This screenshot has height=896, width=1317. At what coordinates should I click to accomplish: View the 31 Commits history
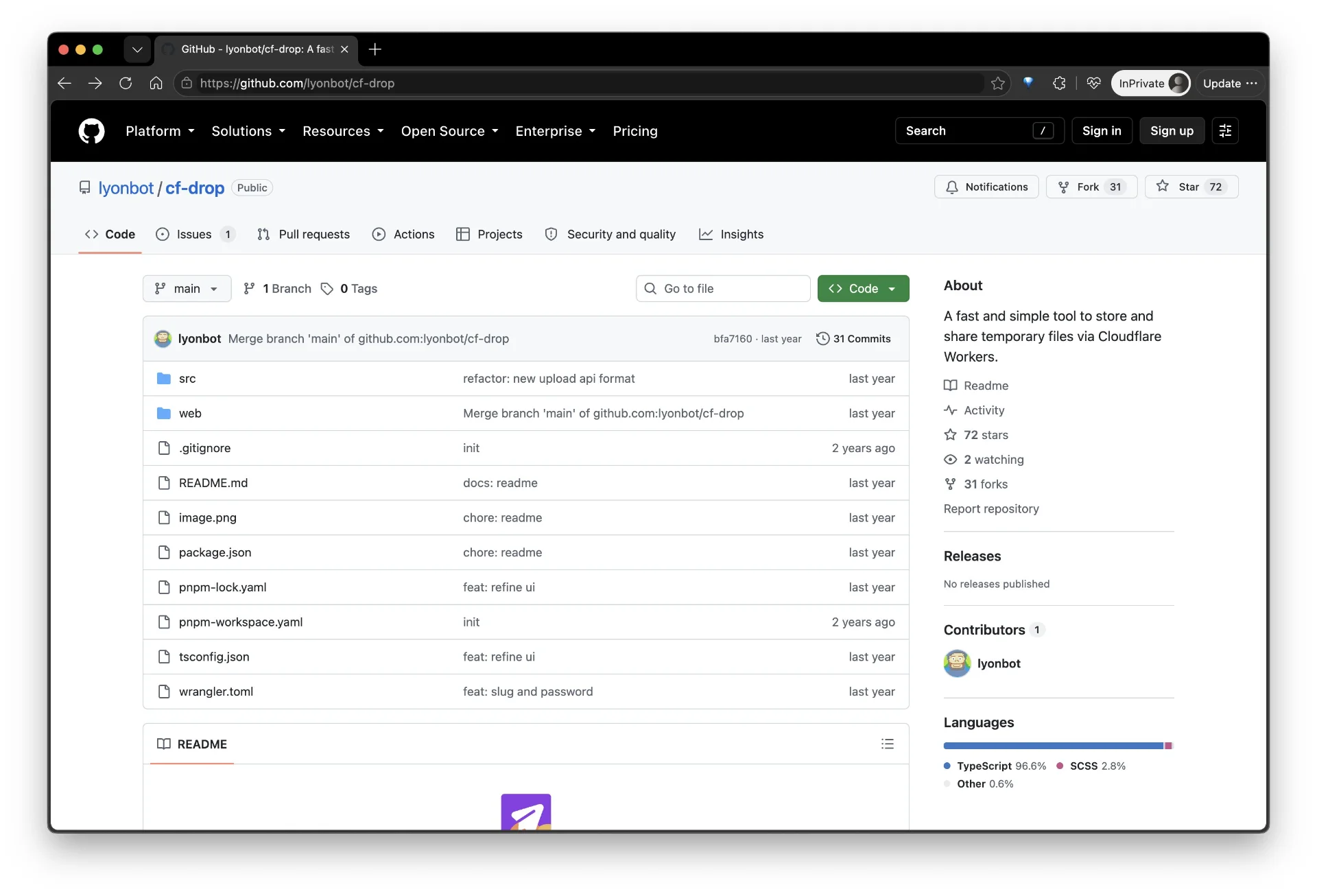pos(853,339)
